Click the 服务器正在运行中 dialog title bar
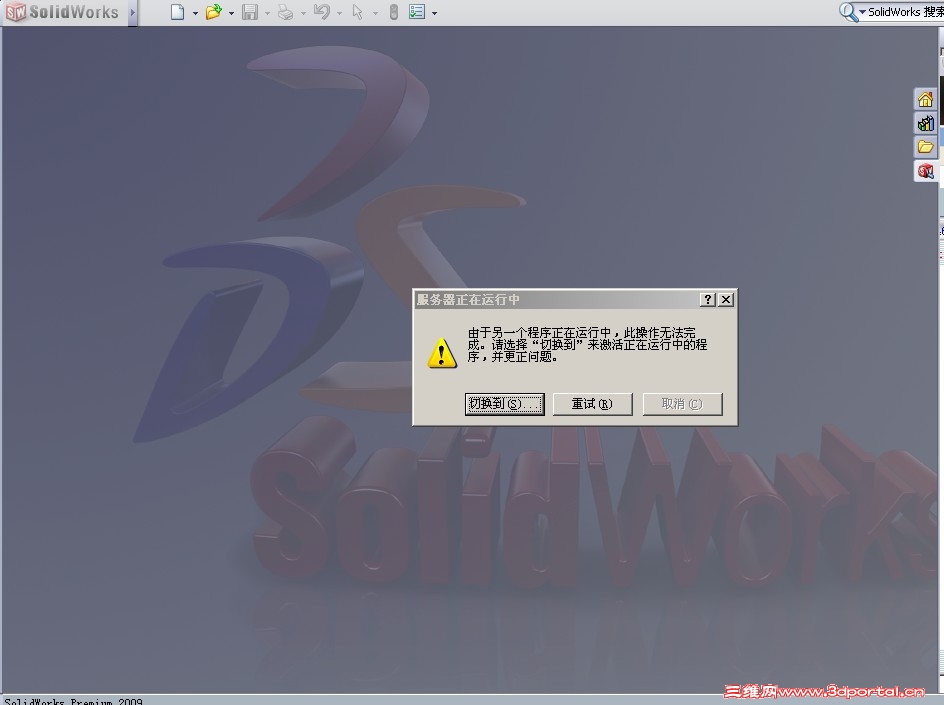 (557, 299)
